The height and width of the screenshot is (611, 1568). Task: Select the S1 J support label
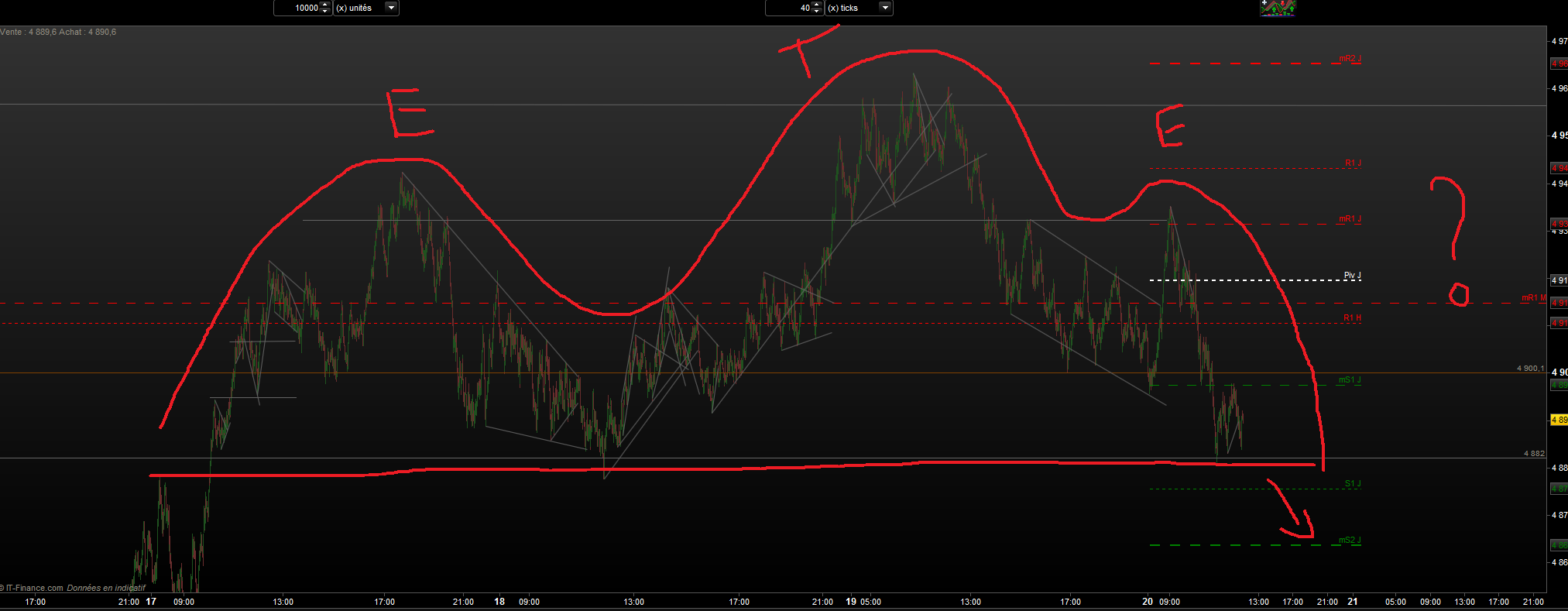click(1353, 484)
